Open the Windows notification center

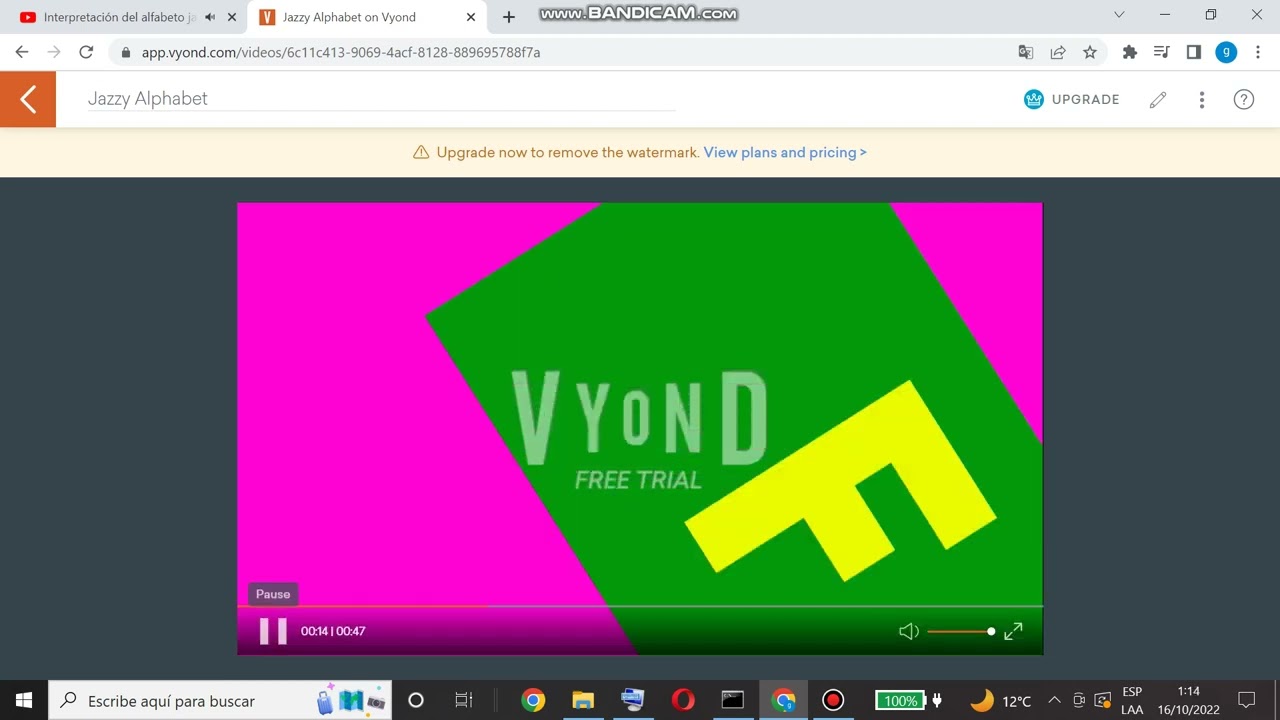(1247, 700)
